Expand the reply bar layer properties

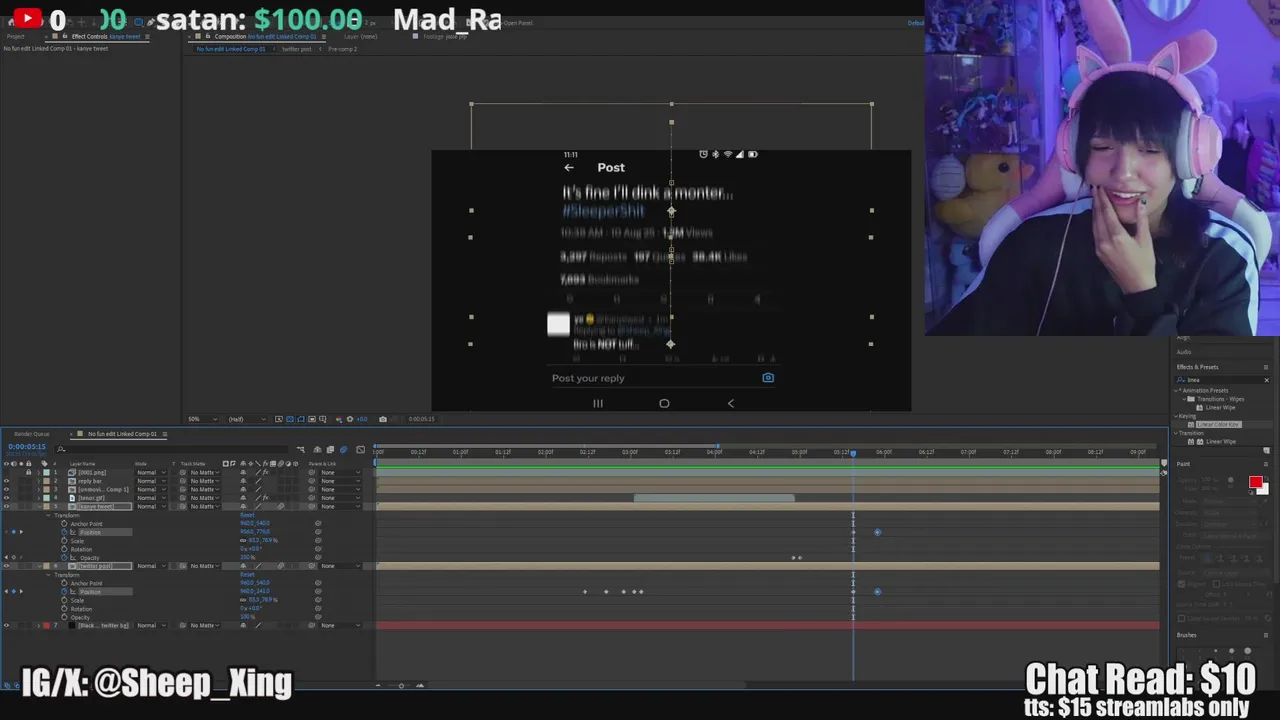(x=38, y=481)
